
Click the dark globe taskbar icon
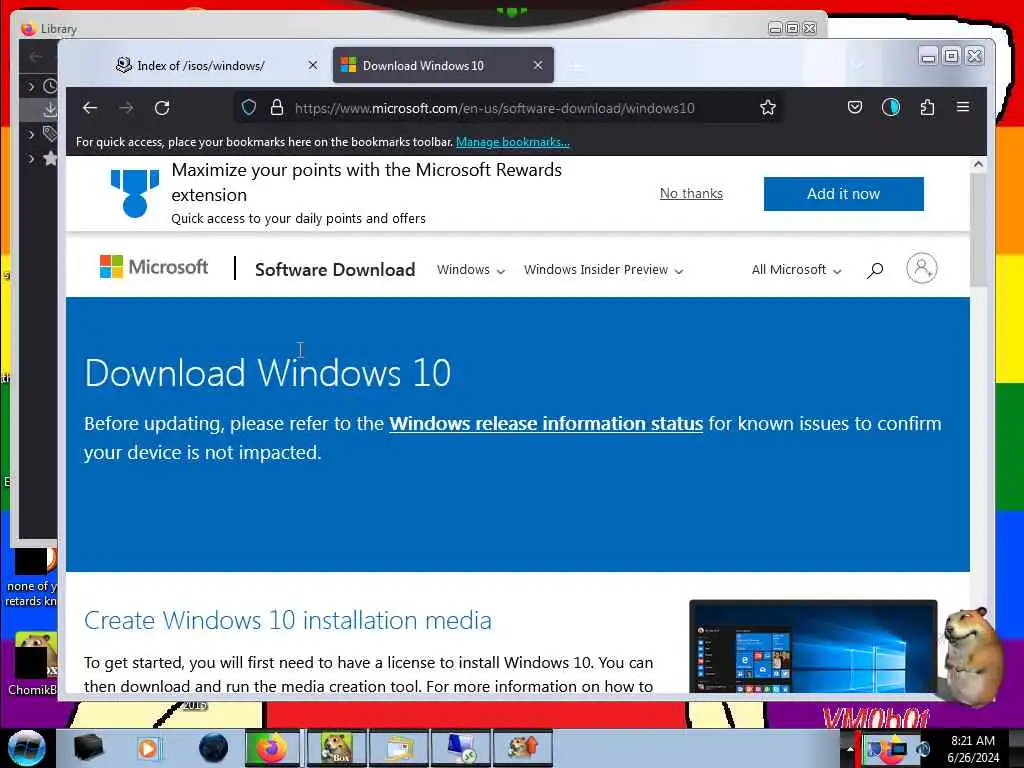(213, 748)
